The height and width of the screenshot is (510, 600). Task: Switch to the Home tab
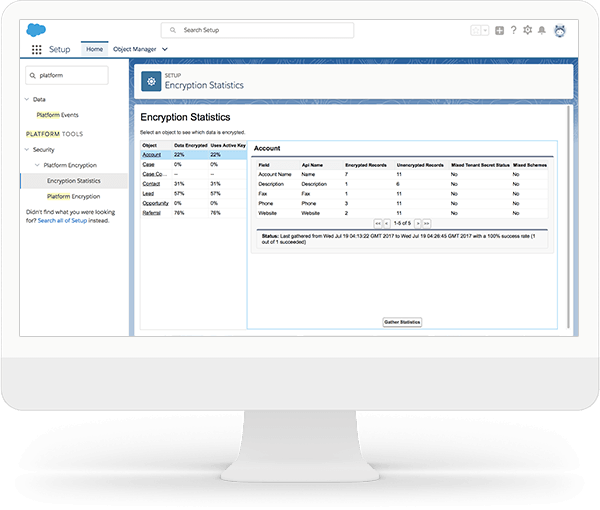click(x=95, y=49)
